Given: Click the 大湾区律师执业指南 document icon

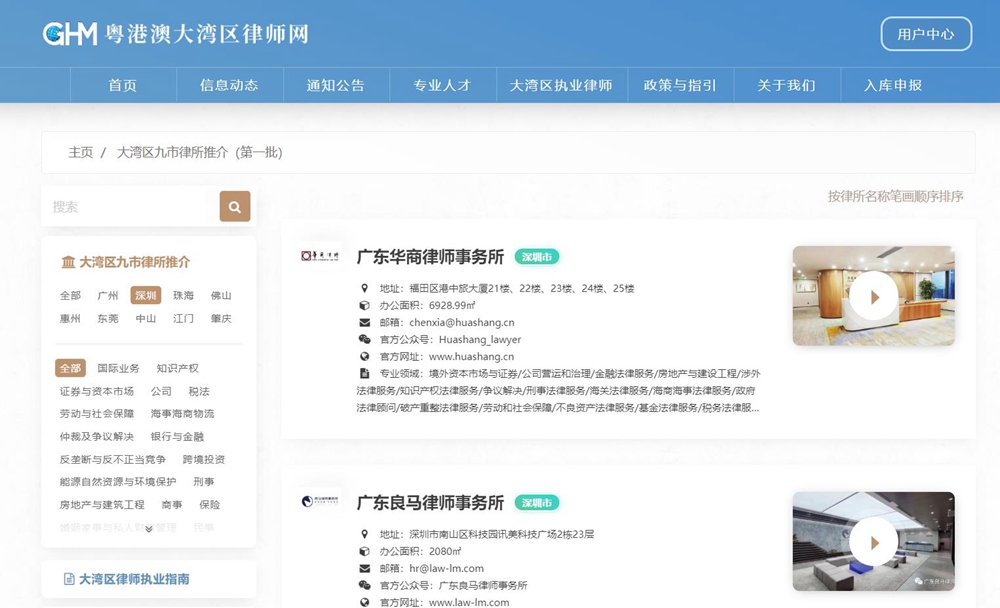Looking at the screenshot, I should click(69, 579).
